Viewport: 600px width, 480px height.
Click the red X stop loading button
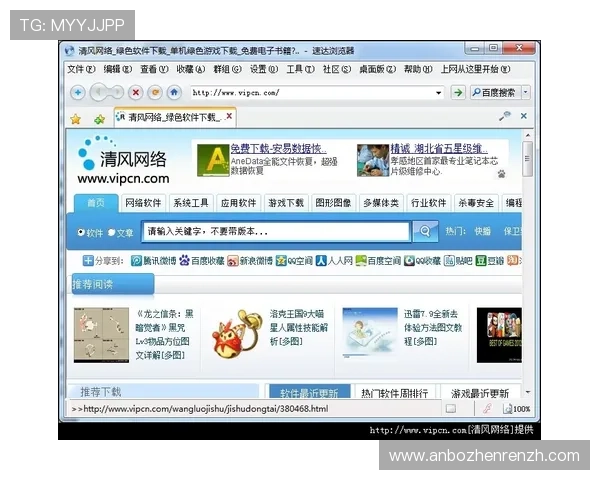[135, 93]
